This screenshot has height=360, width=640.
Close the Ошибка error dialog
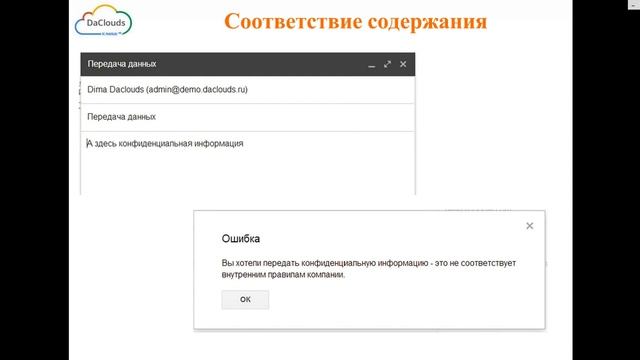[x=529, y=226]
